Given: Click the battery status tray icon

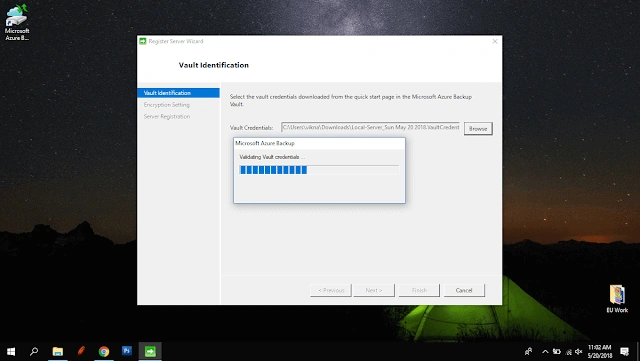Looking at the screenshot, I should click(x=557, y=352).
